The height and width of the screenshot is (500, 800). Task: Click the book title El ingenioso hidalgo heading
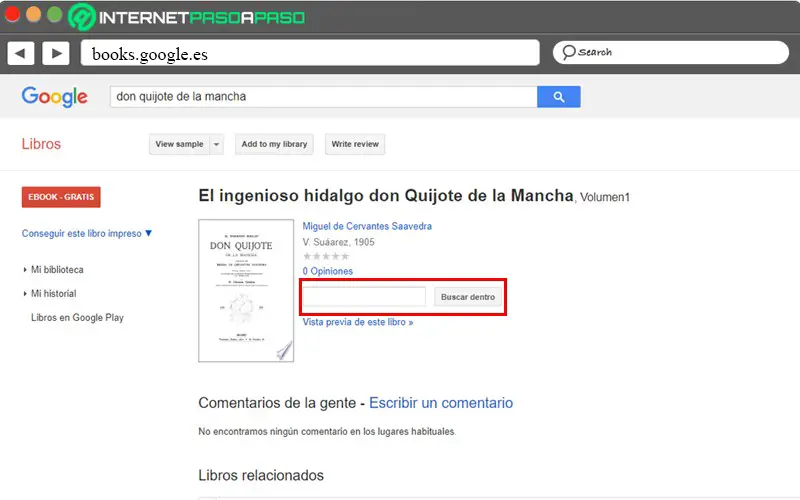[x=386, y=195]
